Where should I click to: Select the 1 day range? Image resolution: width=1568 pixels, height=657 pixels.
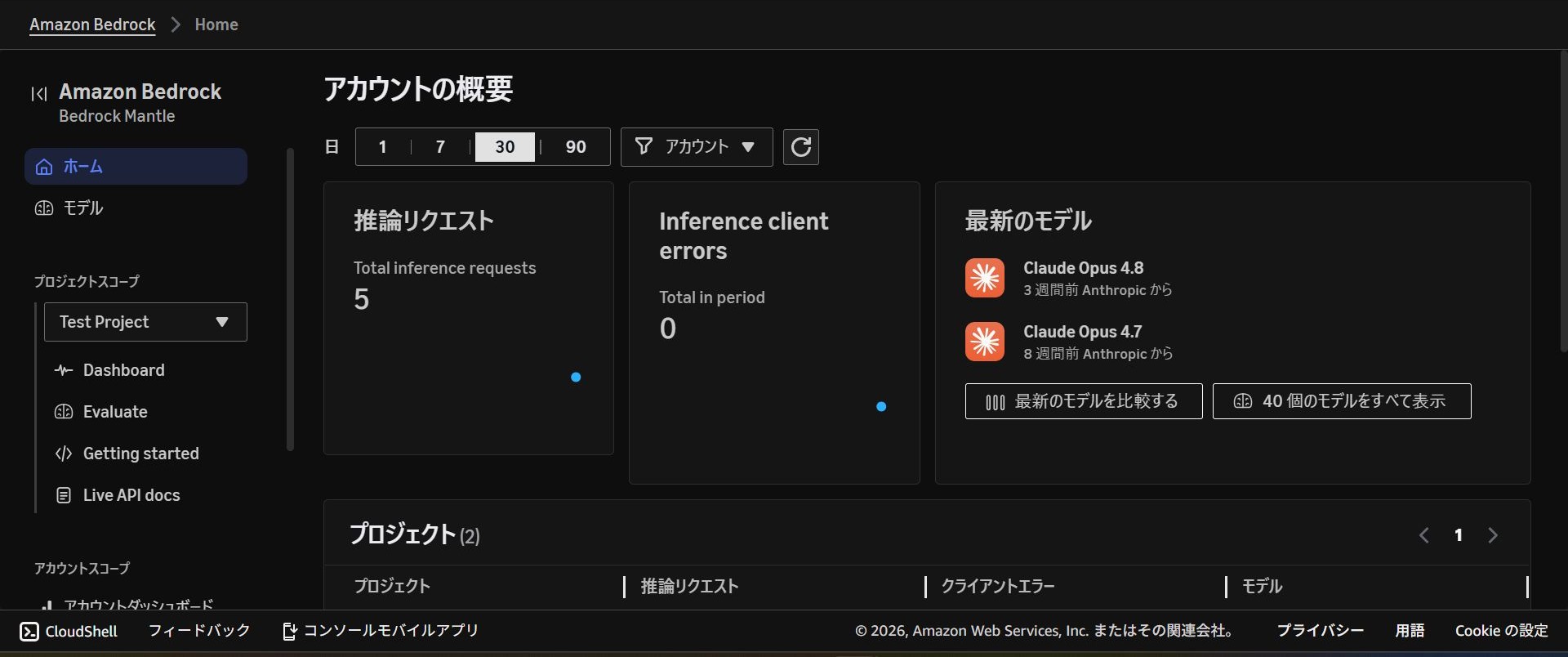382,147
